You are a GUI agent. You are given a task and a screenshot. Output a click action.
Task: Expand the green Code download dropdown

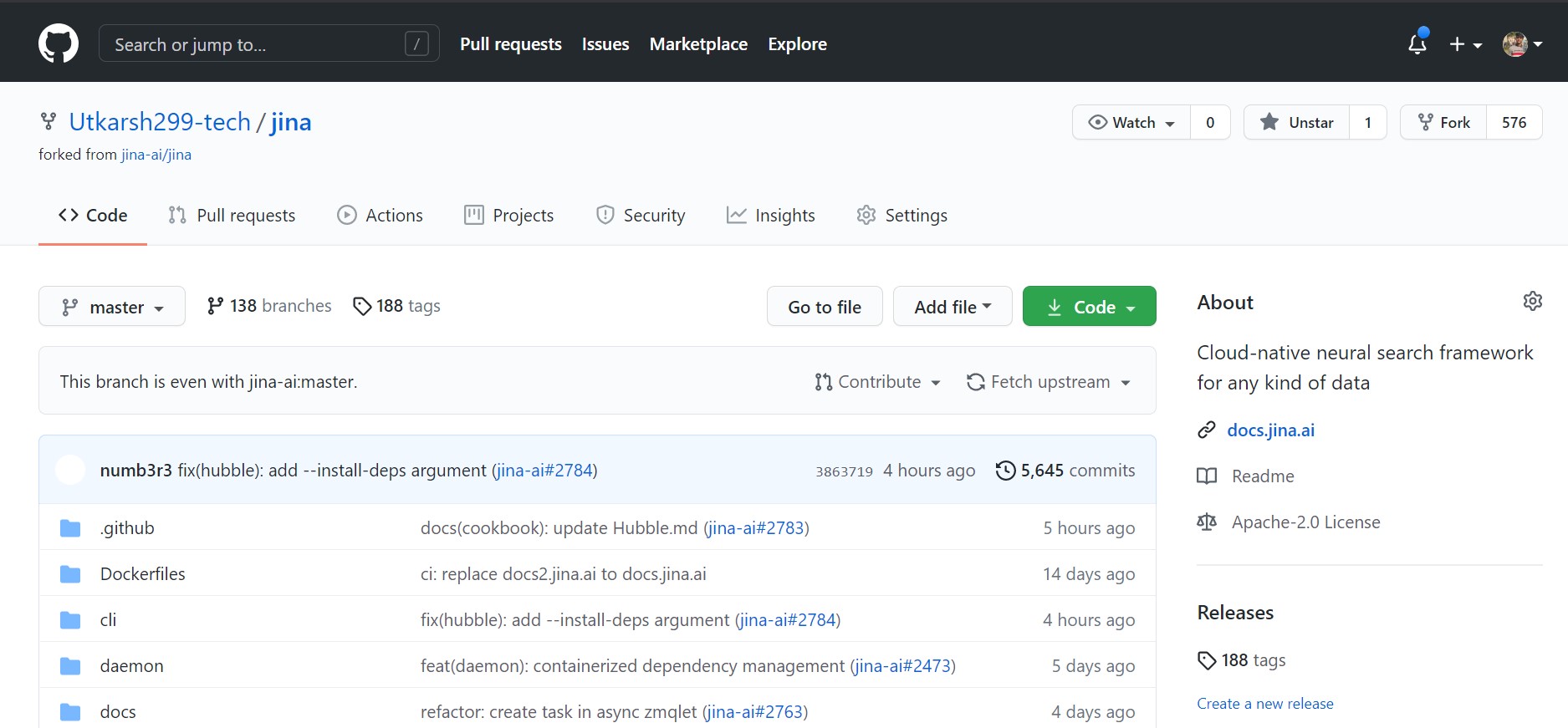(1090, 307)
